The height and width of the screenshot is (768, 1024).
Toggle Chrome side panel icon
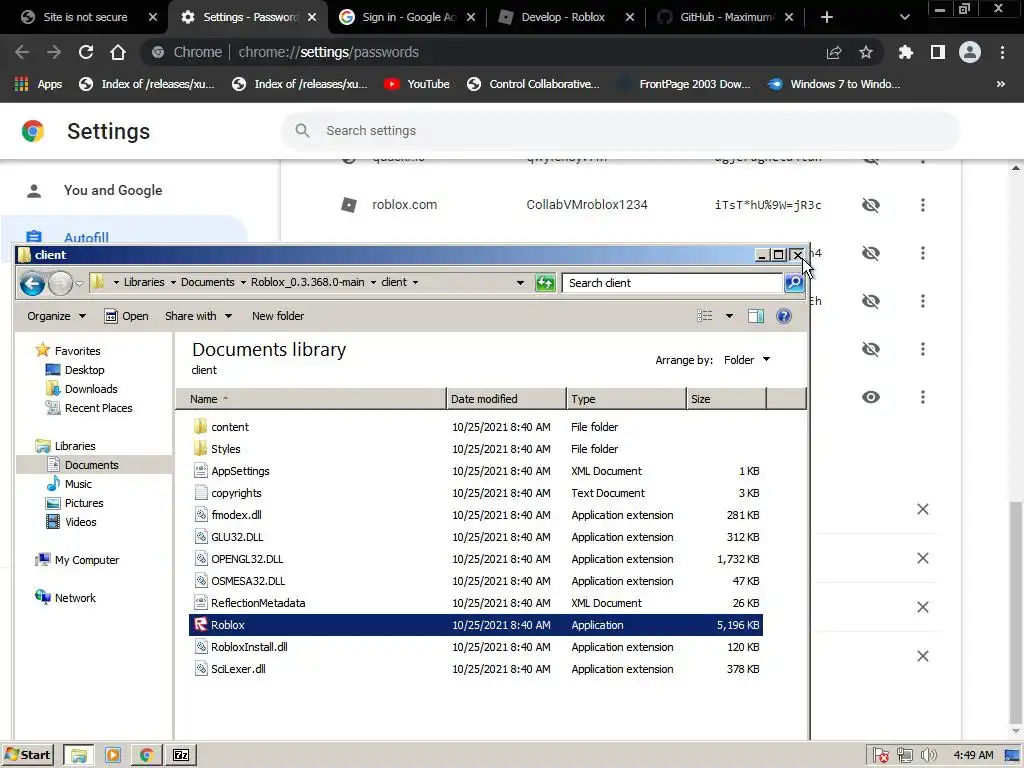(x=938, y=52)
